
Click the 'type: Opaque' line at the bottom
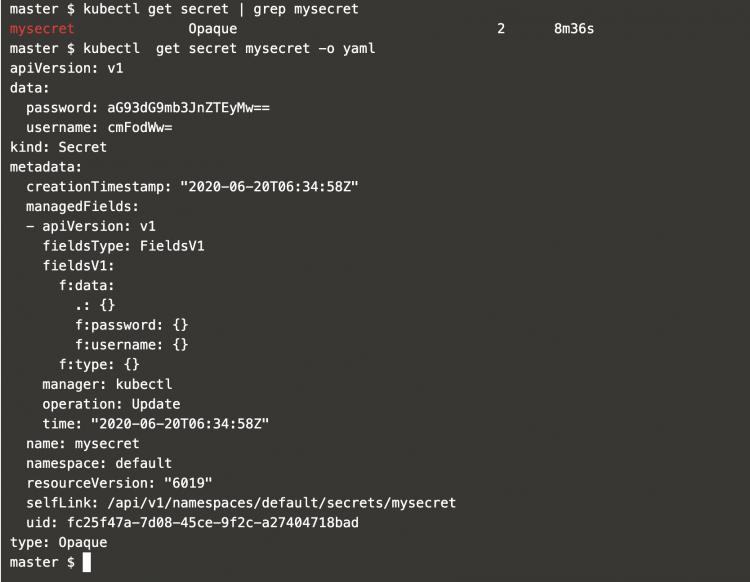58,543
